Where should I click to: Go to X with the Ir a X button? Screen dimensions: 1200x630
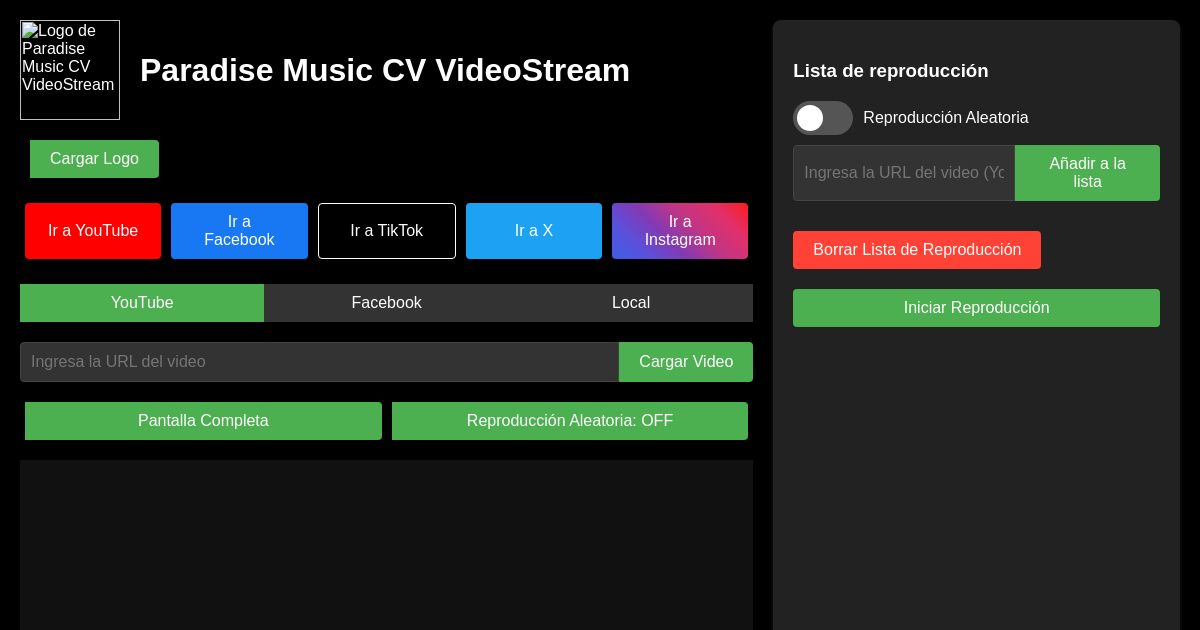[x=534, y=231]
